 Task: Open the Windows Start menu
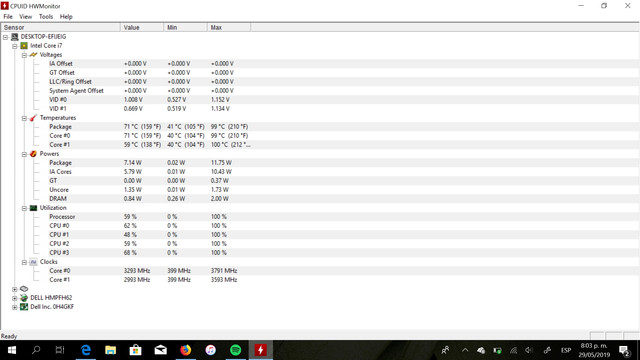12,350
